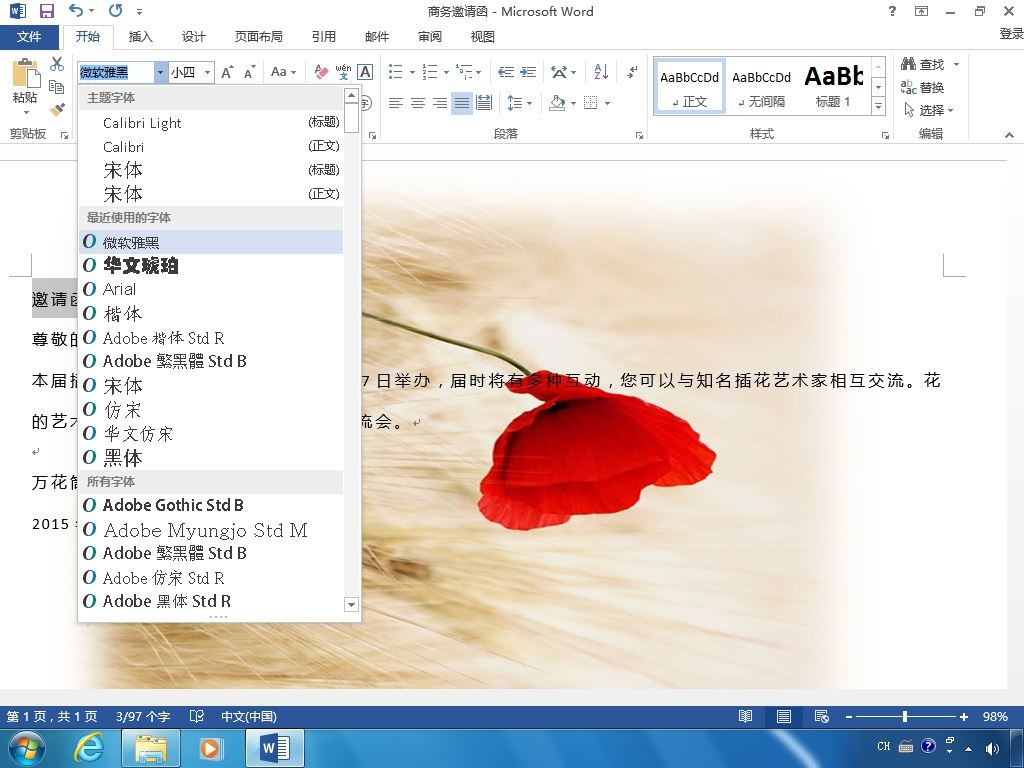
Task: Open the Change Case Aa dropdown
Action: click(x=283, y=72)
